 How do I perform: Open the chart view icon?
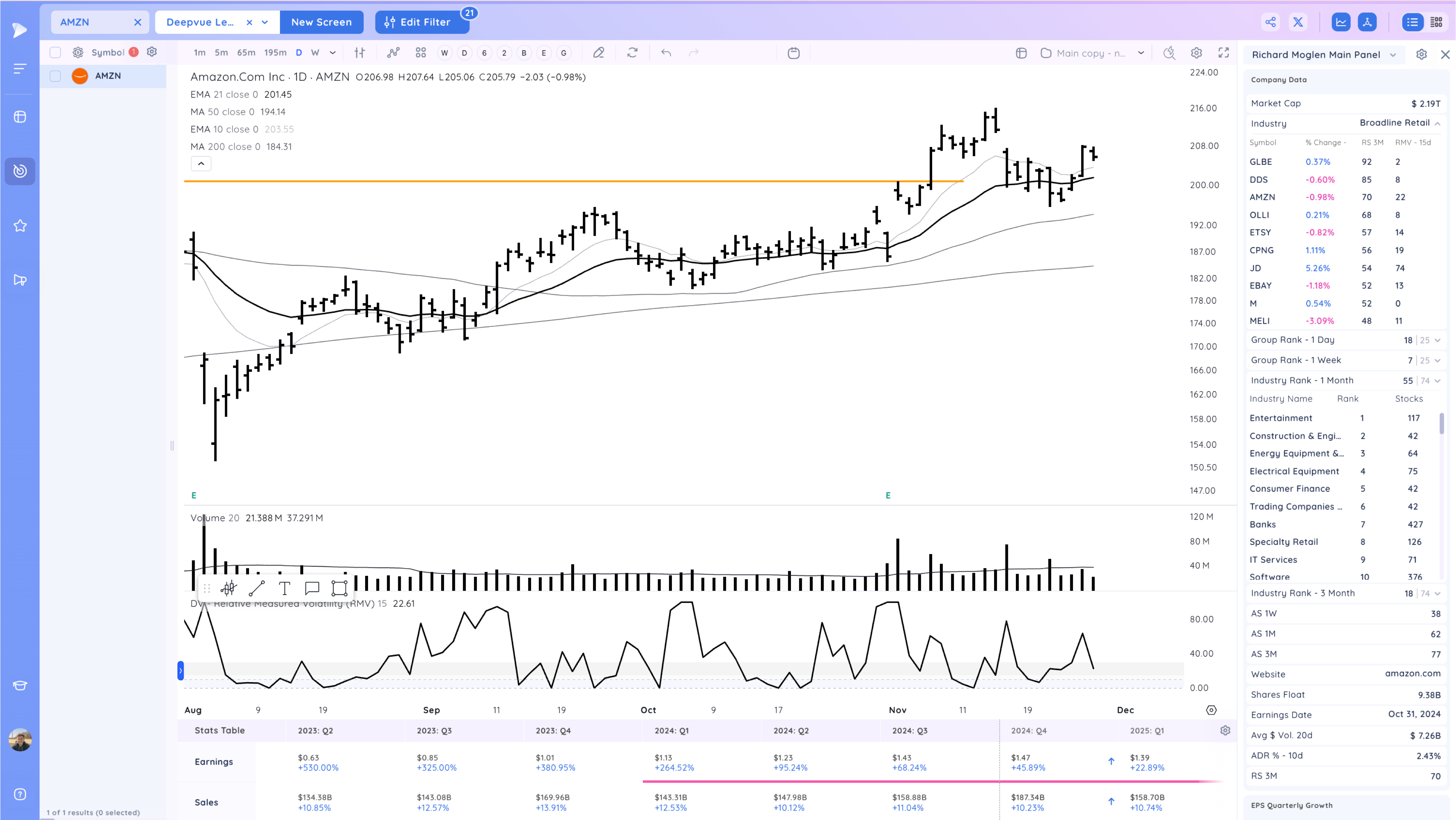click(1341, 22)
